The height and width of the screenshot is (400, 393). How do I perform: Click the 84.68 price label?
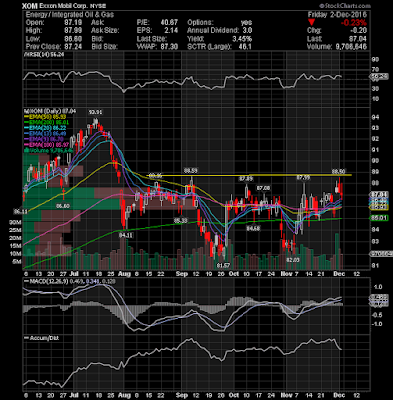pyautogui.click(x=253, y=229)
